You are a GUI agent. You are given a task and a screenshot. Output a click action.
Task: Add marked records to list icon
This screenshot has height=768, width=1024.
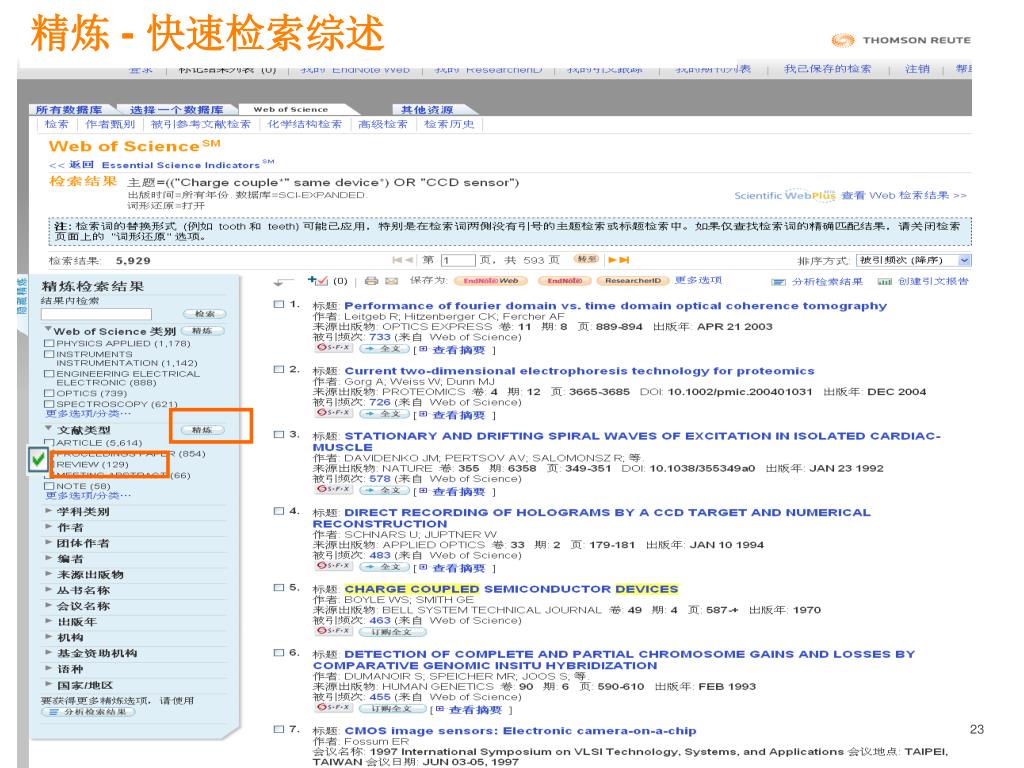[x=318, y=281]
